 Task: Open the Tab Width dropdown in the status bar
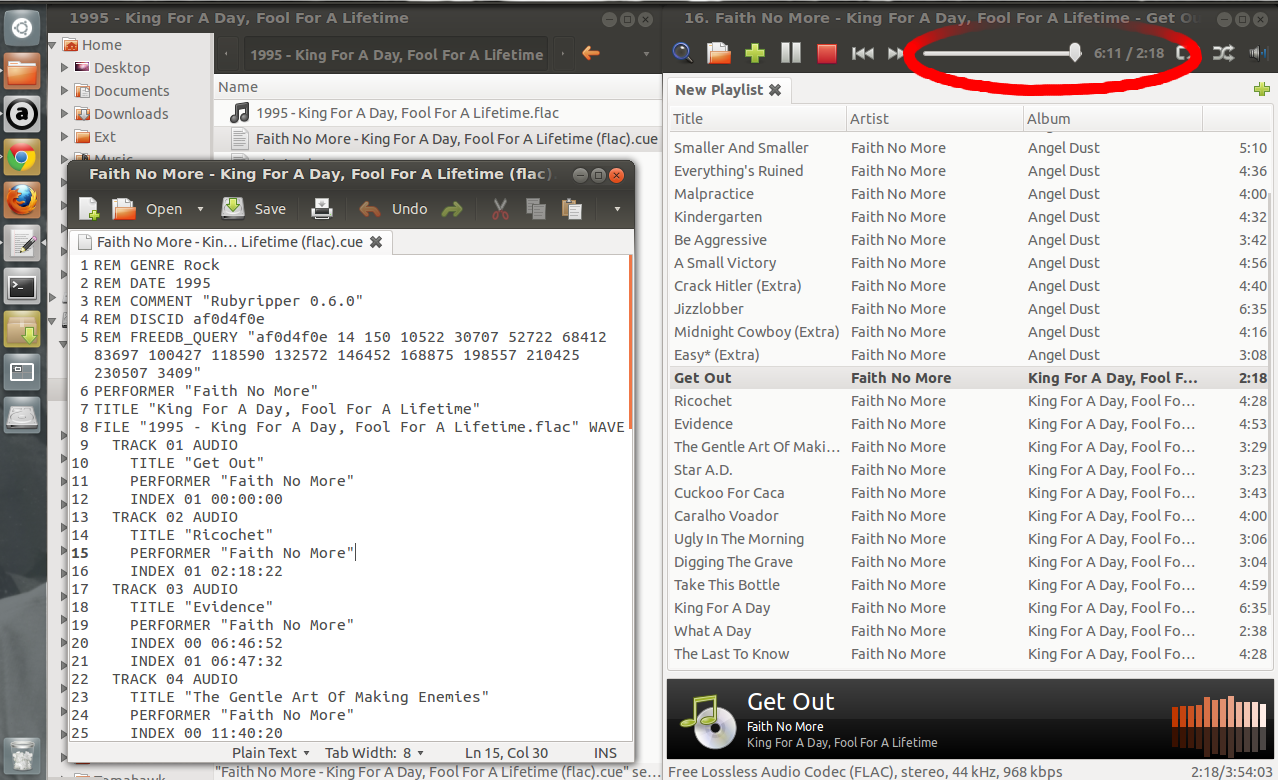coord(375,752)
